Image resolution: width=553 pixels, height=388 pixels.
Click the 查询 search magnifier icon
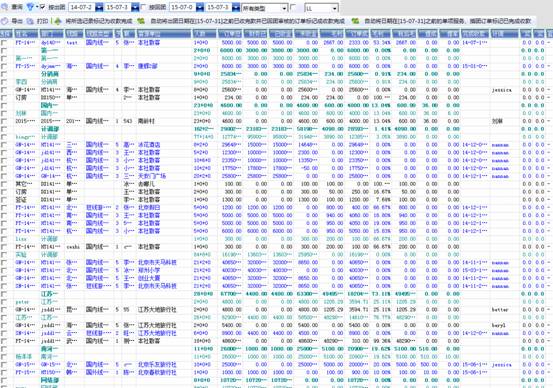[5, 7]
